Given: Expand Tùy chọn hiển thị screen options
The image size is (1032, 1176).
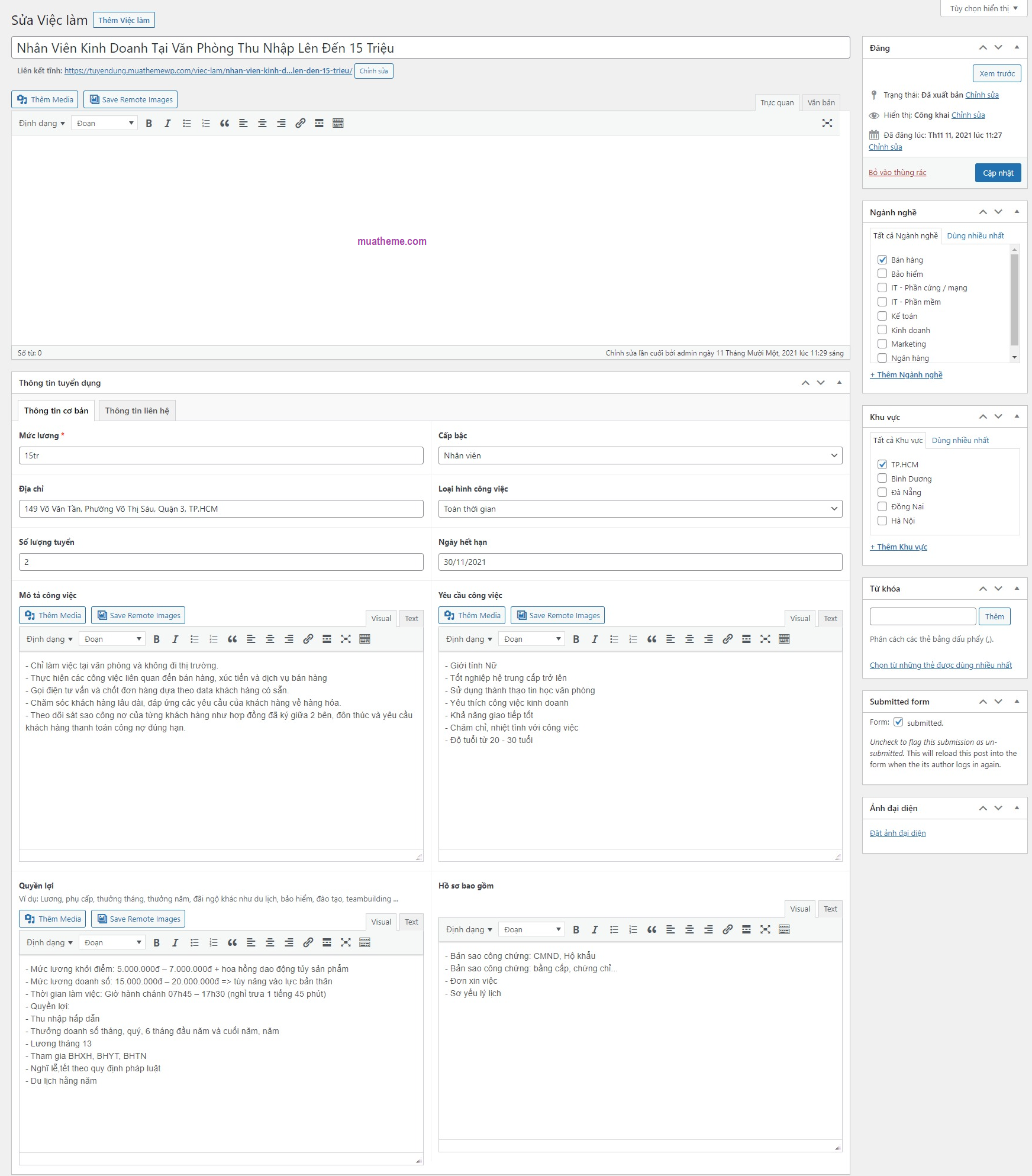Looking at the screenshot, I should [983, 8].
